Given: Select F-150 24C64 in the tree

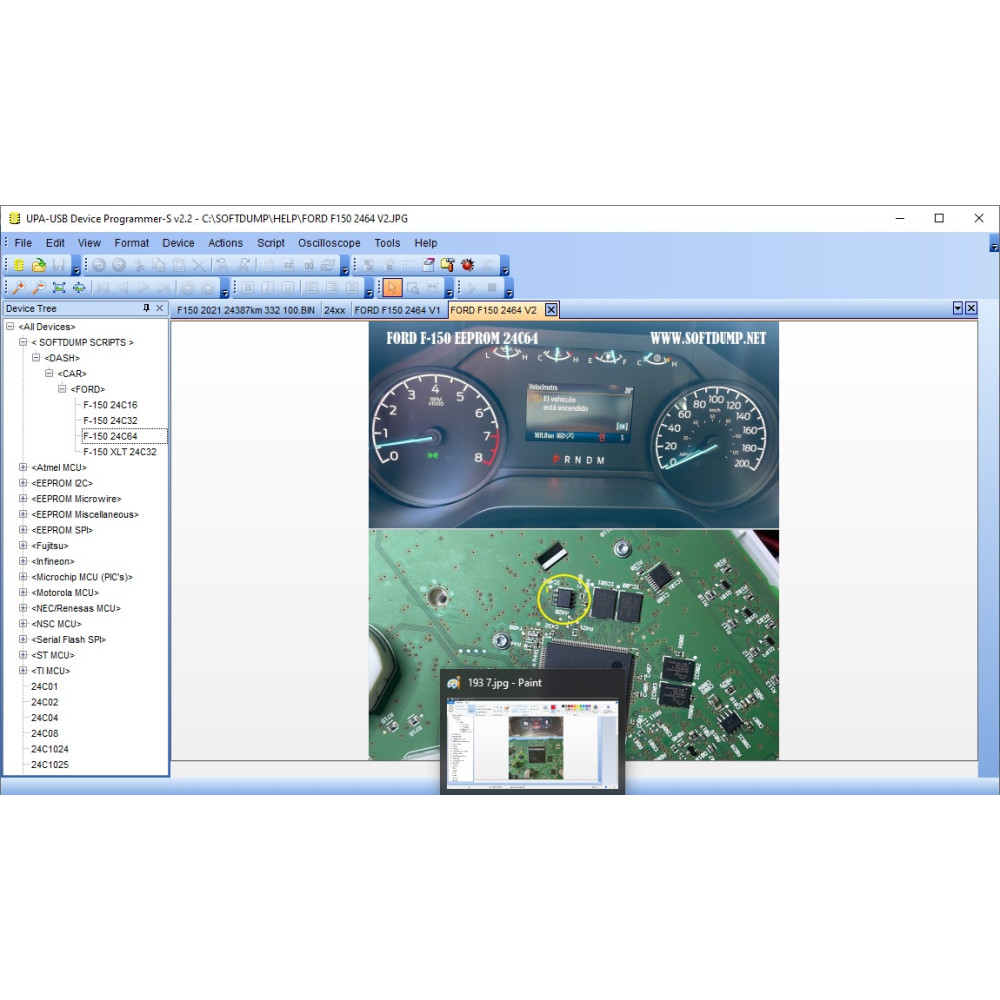Looking at the screenshot, I should pos(110,436).
